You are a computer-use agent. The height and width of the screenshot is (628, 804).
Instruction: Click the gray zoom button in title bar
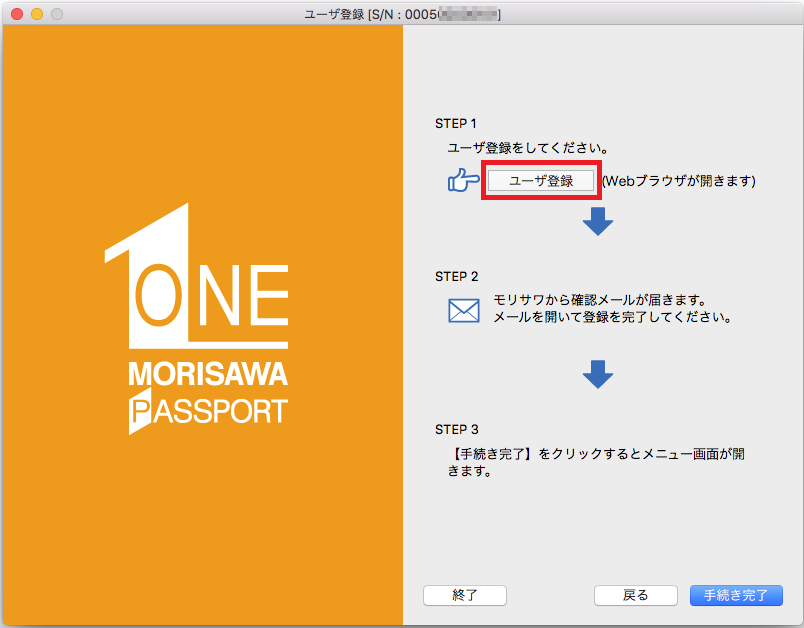(x=57, y=14)
